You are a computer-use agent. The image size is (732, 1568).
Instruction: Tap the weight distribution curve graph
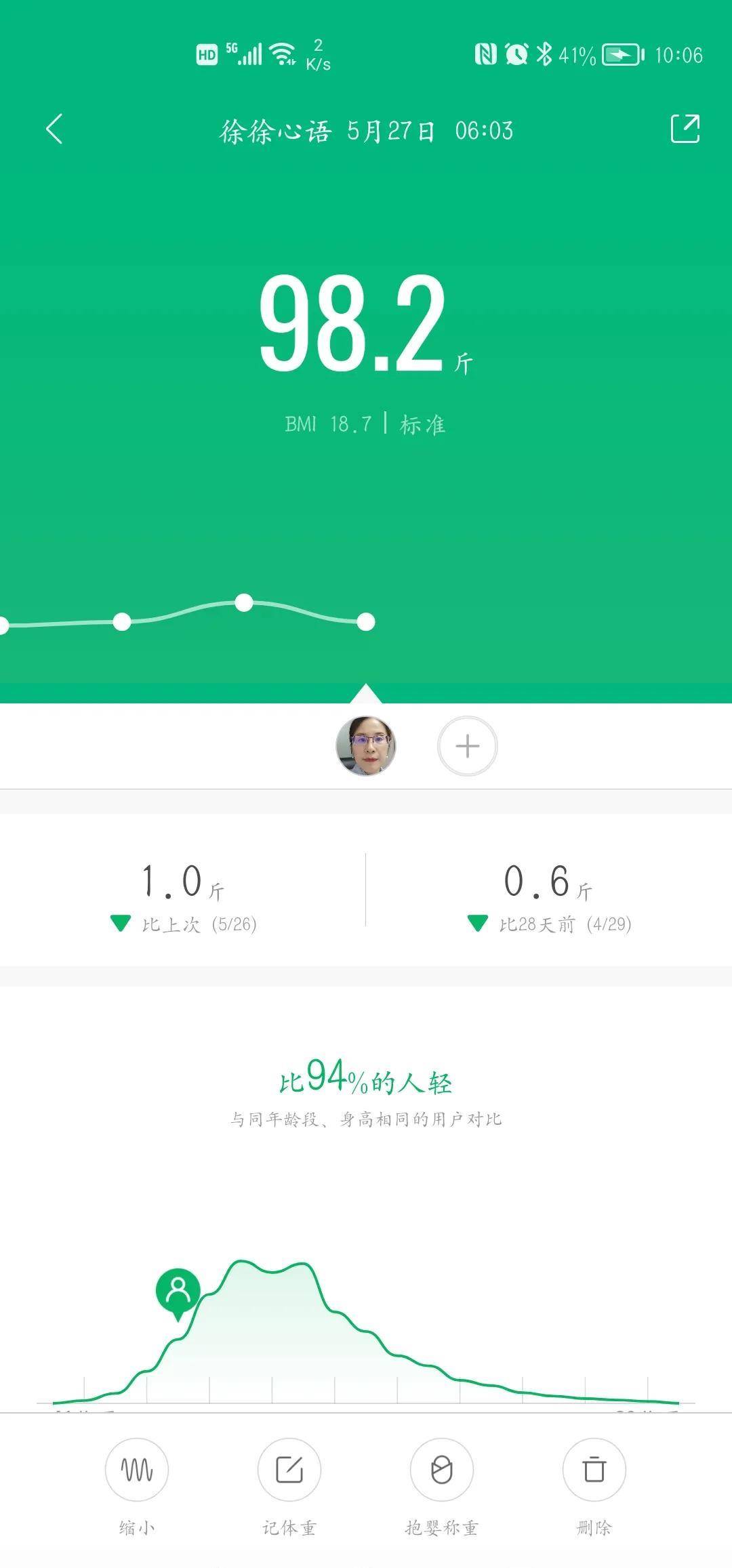point(366,1332)
